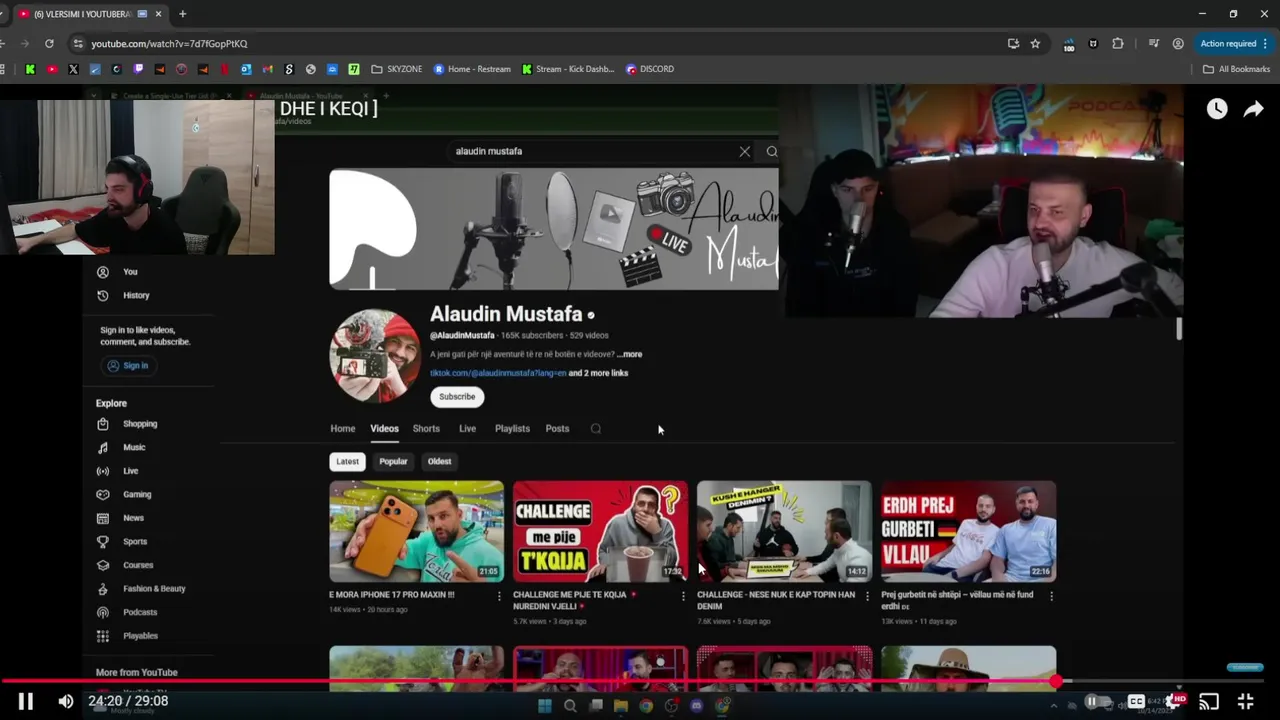Click the Share arrow icon on the video
Image resolution: width=1280 pixels, height=720 pixels.
tap(1253, 109)
